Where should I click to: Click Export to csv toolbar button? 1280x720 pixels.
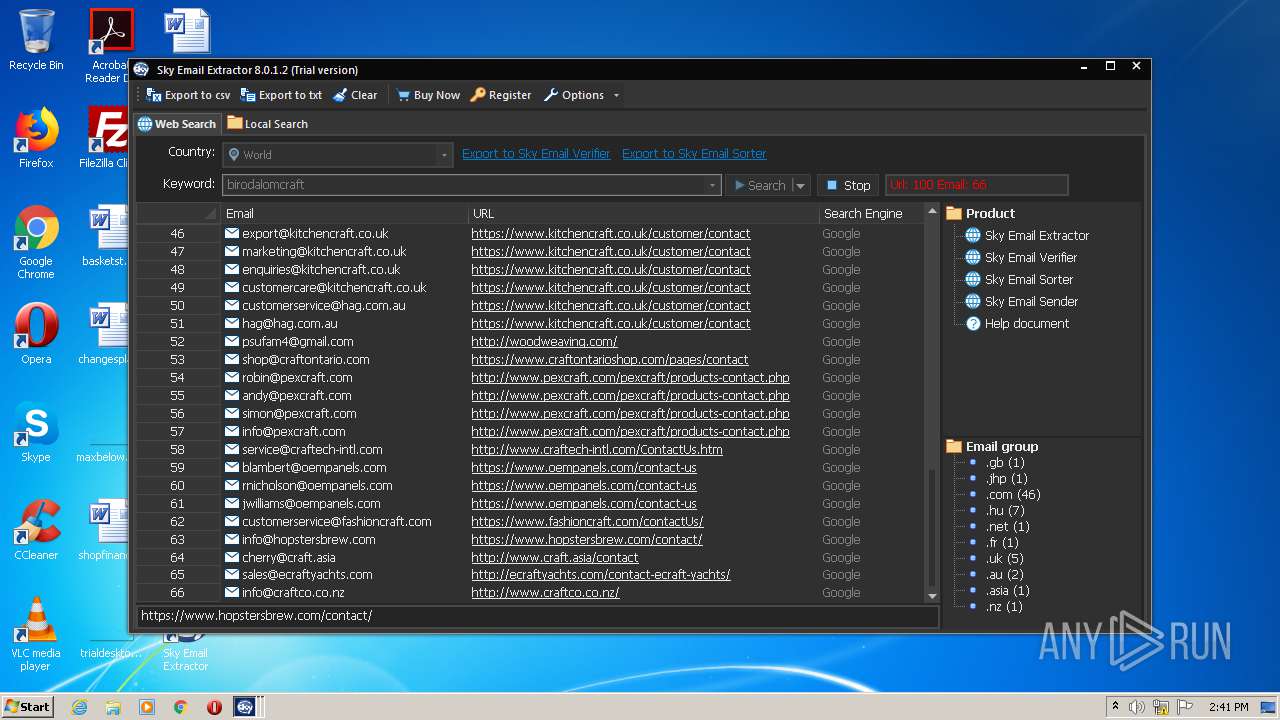188,95
